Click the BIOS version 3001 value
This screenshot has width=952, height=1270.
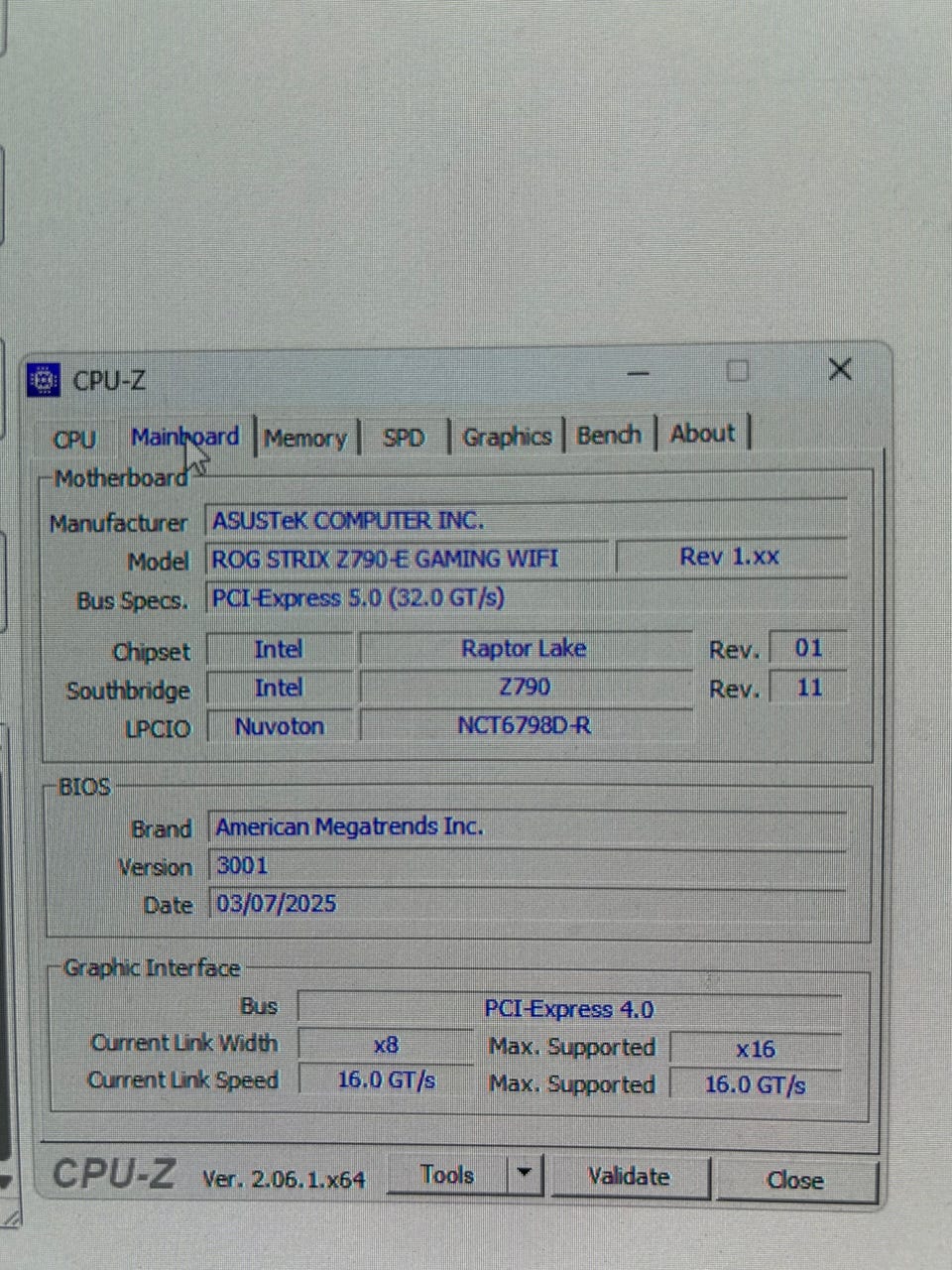(x=528, y=865)
